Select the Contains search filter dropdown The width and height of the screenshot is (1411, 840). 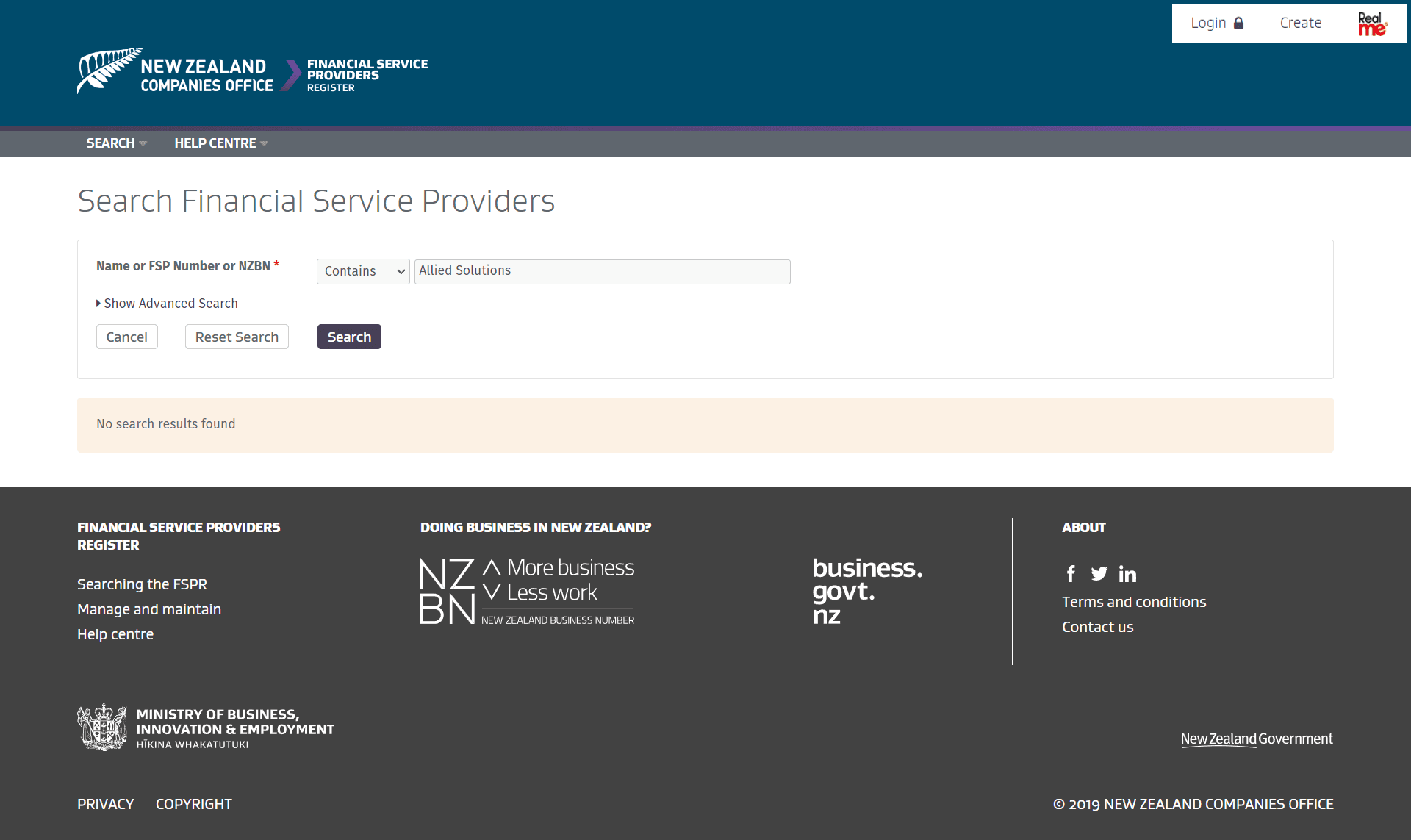pos(363,270)
